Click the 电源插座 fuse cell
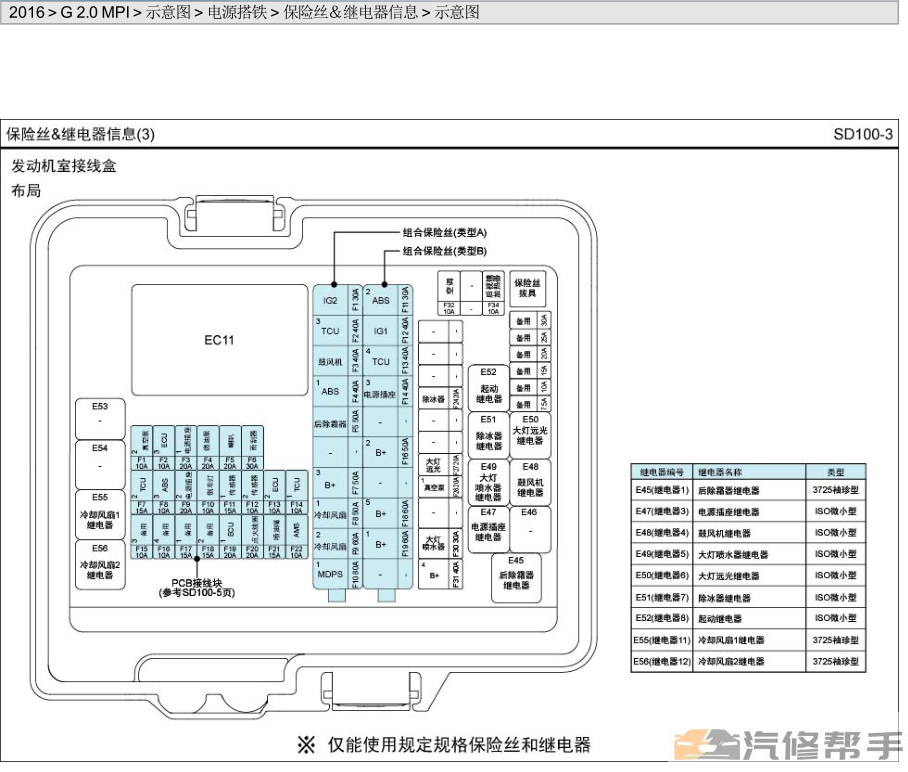 click(x=380, y=393)
